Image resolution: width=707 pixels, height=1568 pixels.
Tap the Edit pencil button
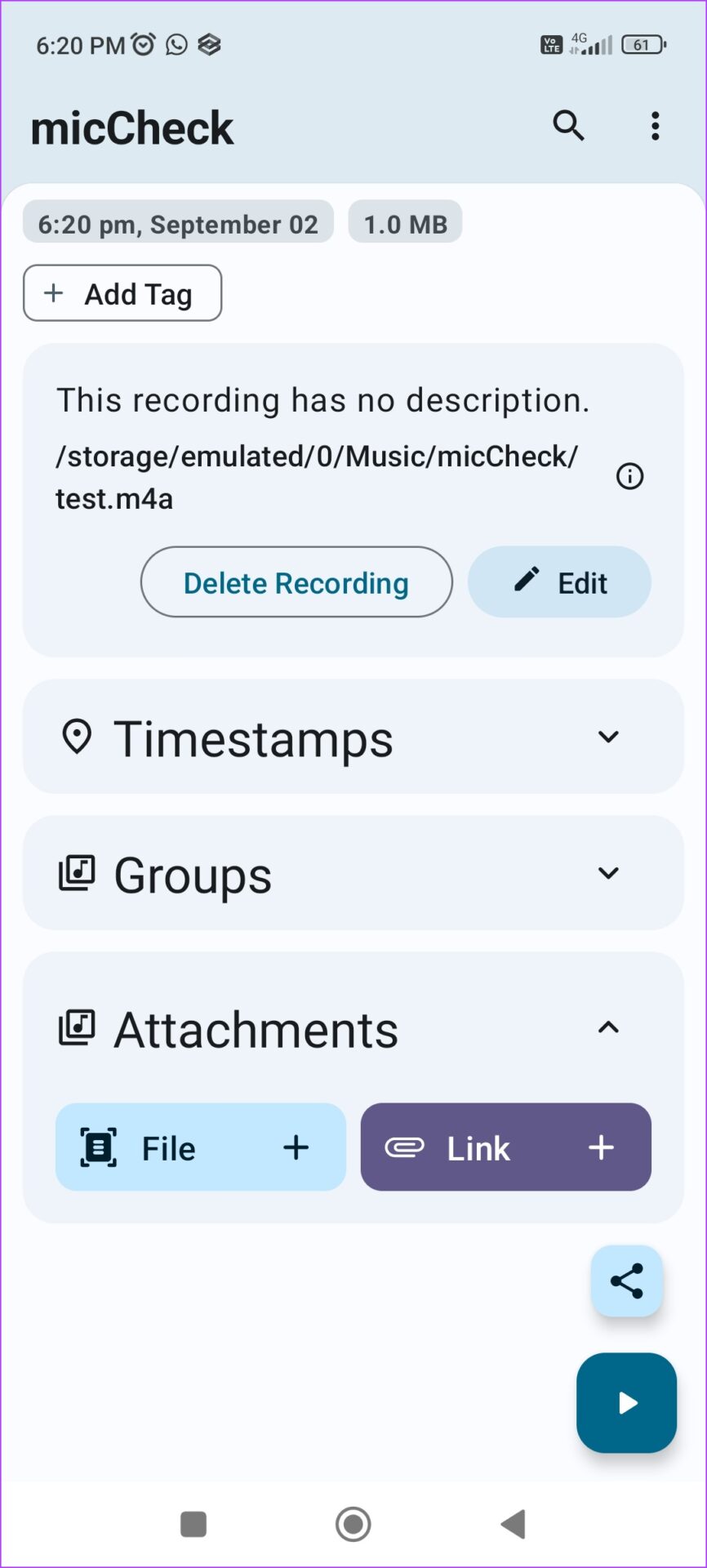pos(559,582)
